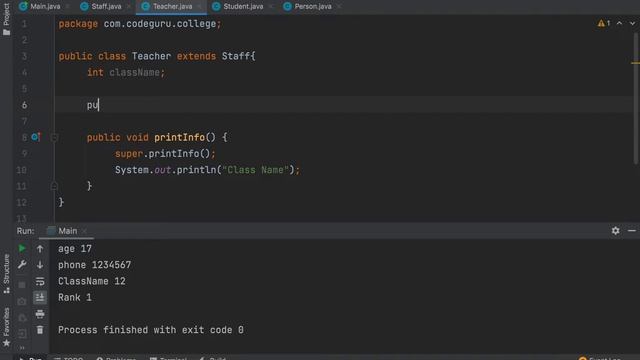This screenshot has width=640, height=360.
Task: Click the up arrow in the Run console
Action: pyautogui.click(x=40, y=249)
